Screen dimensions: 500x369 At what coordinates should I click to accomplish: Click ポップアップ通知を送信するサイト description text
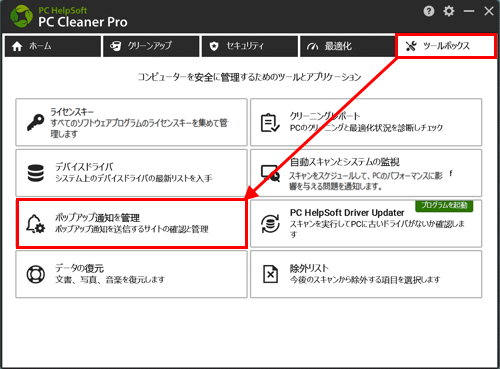132,229
